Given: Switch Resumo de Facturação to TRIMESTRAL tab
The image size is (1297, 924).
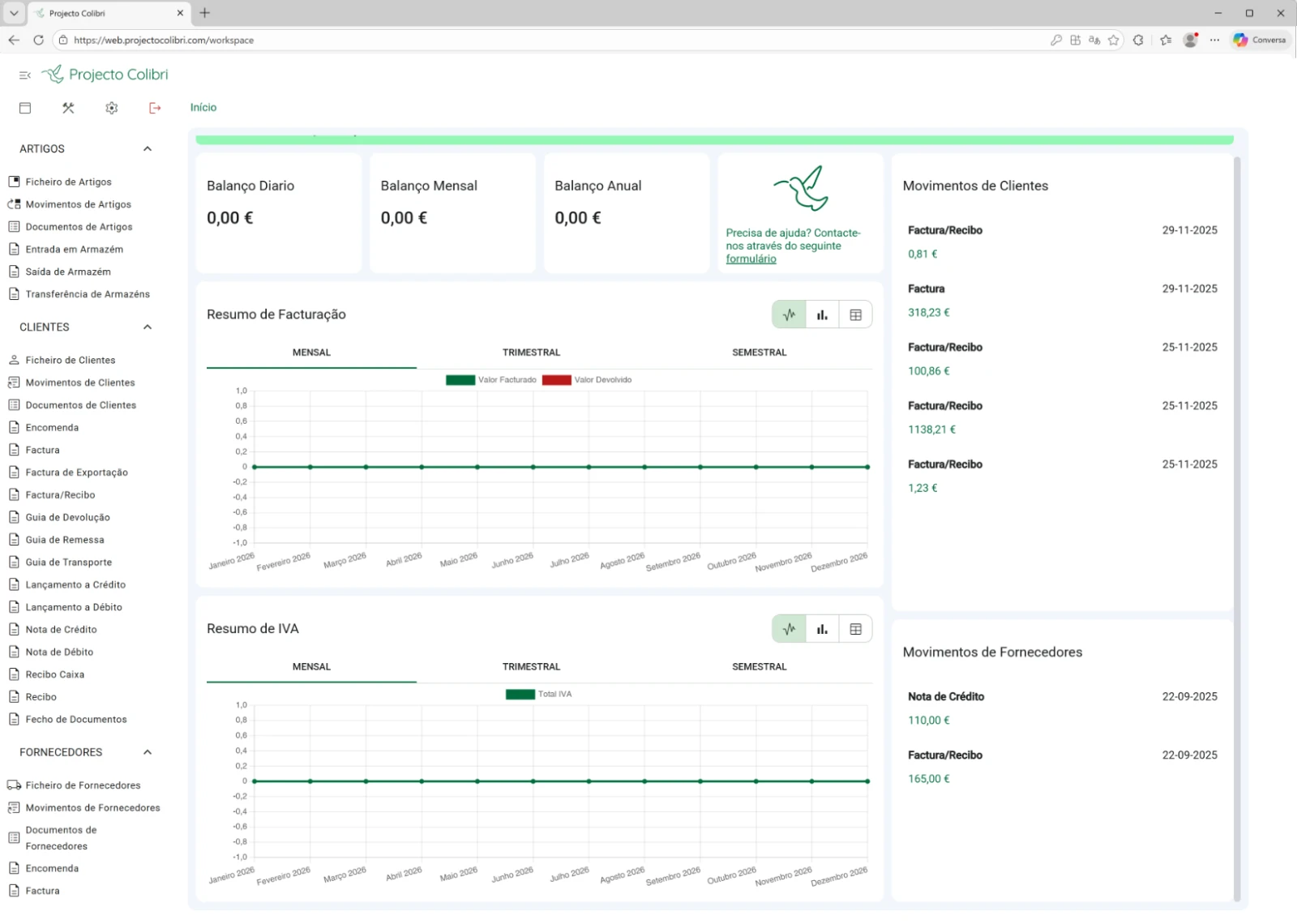Looking at the screenshot, I should coord(531,353).
